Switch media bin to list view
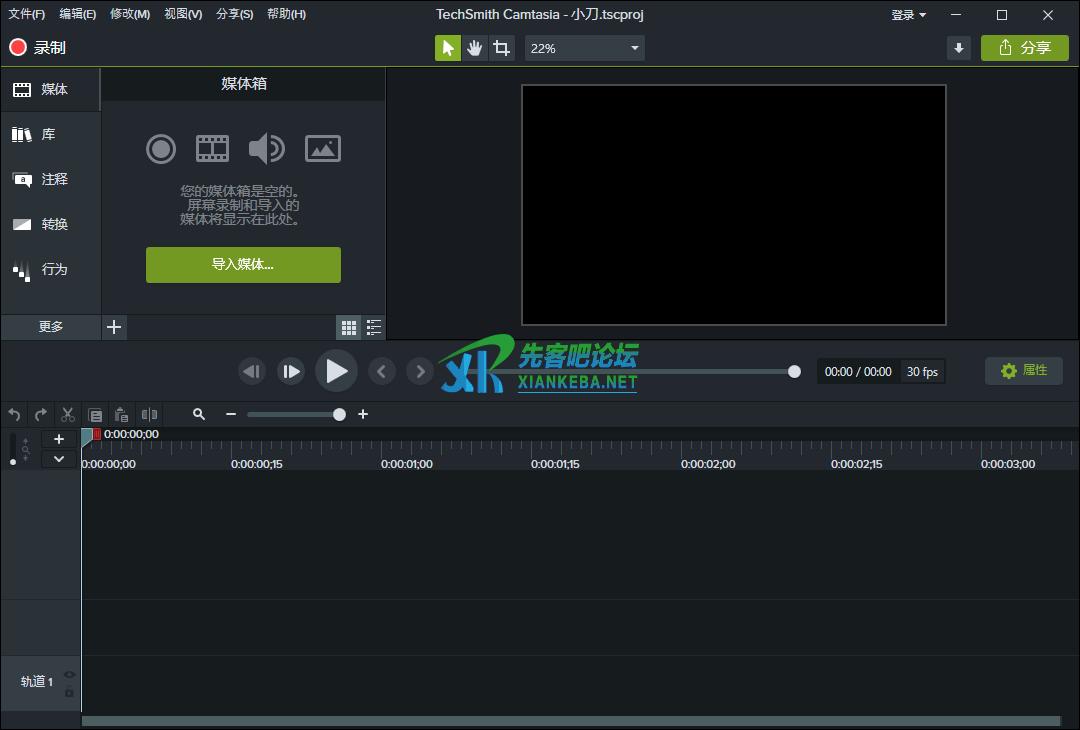This screenshot has width=1080, height=730. [374, 327]
